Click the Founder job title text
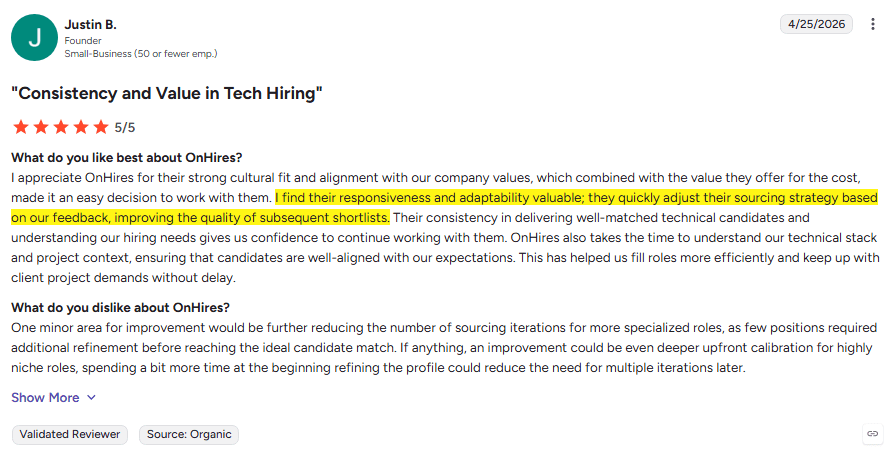 click(83, 41)
